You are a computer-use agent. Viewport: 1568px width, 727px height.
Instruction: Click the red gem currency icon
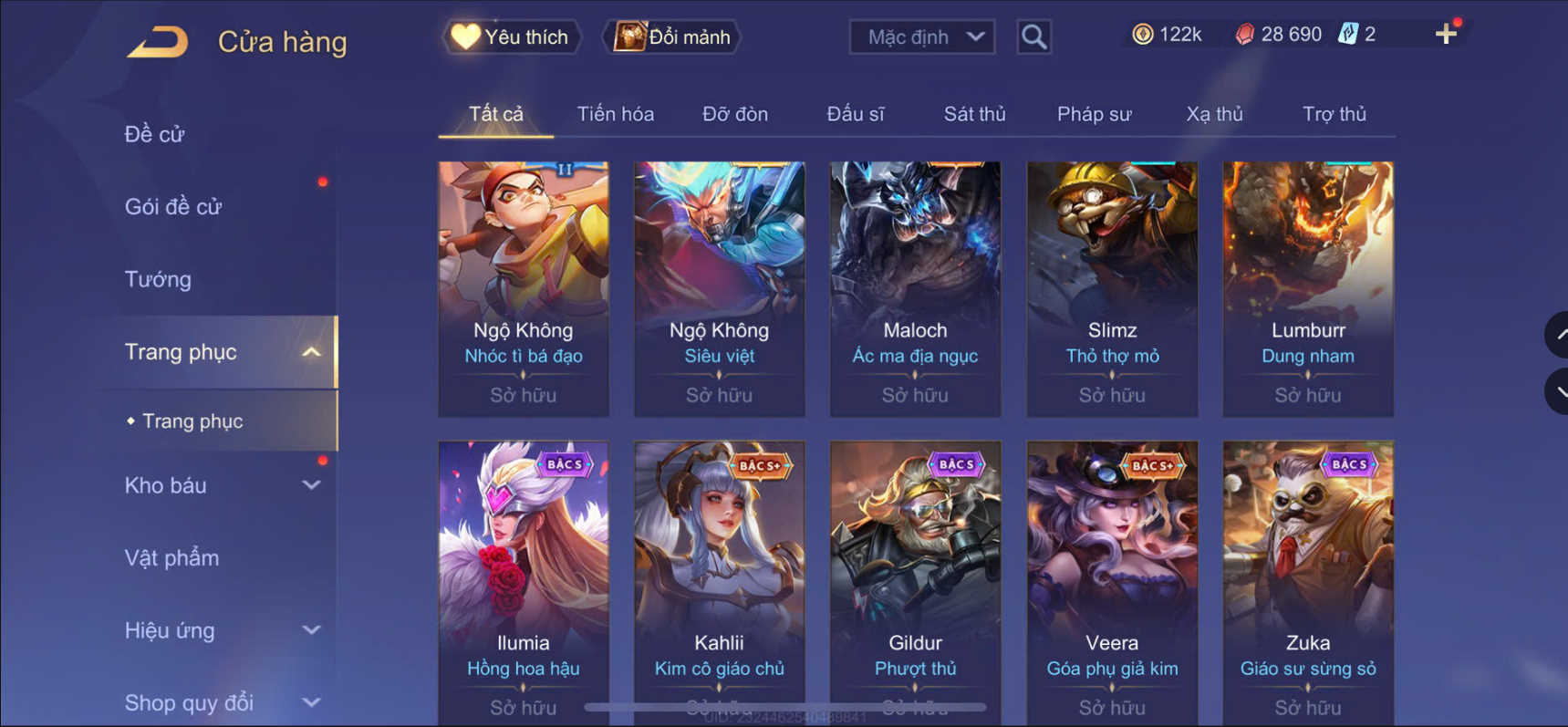pyautogui.click(x=1244, y=35)
